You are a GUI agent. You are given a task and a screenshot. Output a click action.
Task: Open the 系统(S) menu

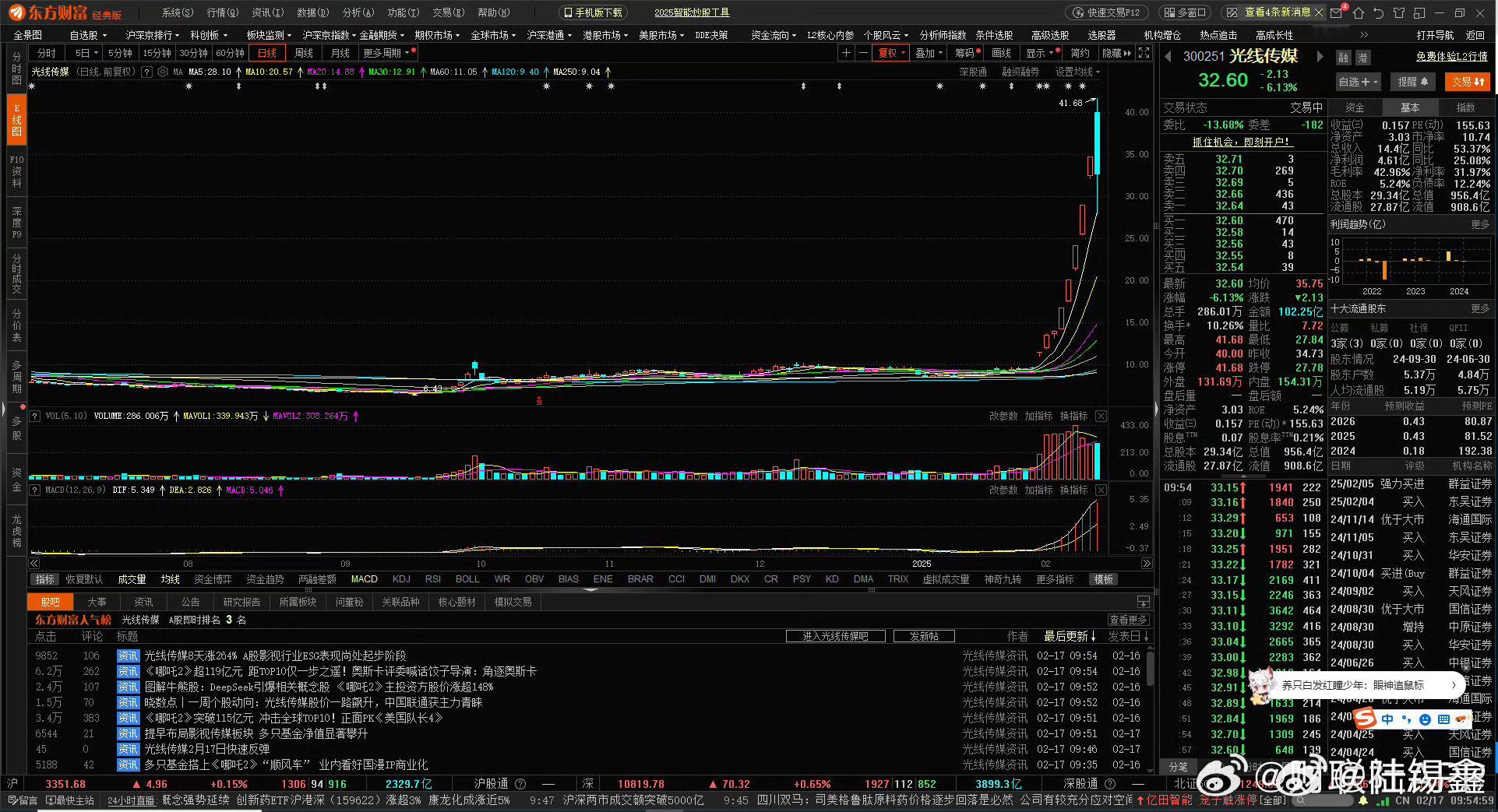(x=178, y=12)
